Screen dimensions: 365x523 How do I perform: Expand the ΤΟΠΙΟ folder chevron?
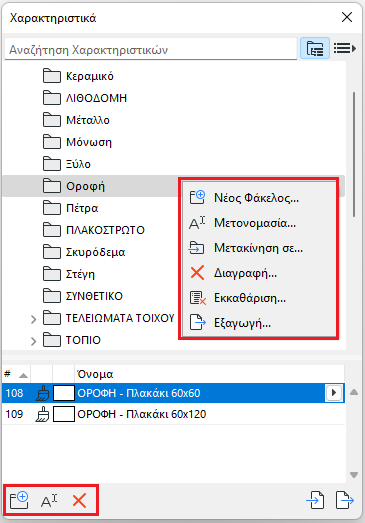click(x=33, y=341)
